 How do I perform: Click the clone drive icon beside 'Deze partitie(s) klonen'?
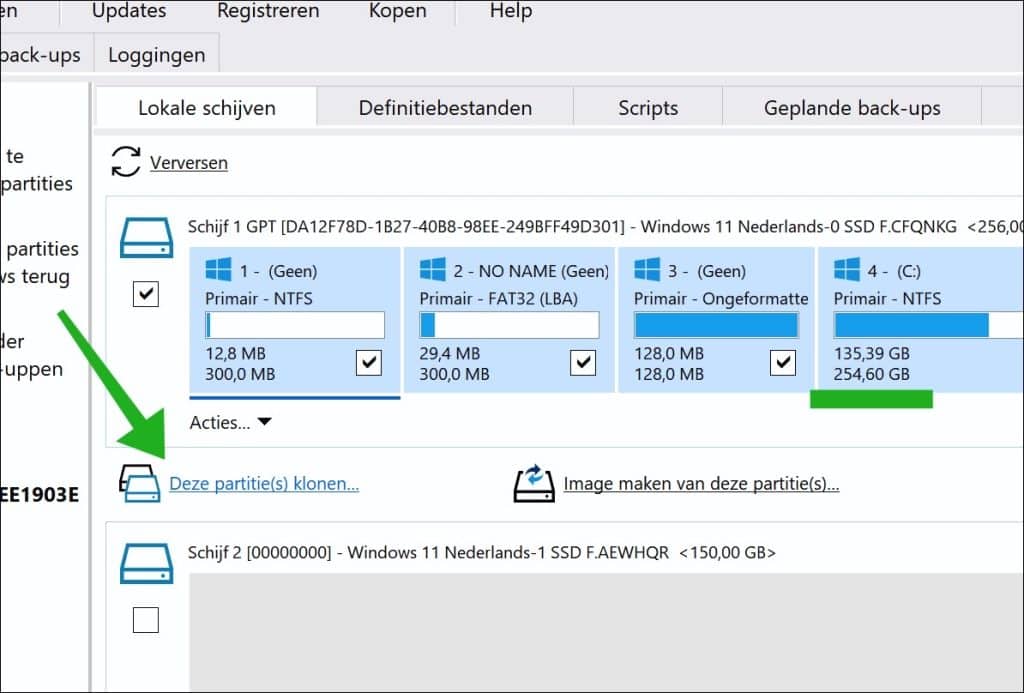(141, 483)
